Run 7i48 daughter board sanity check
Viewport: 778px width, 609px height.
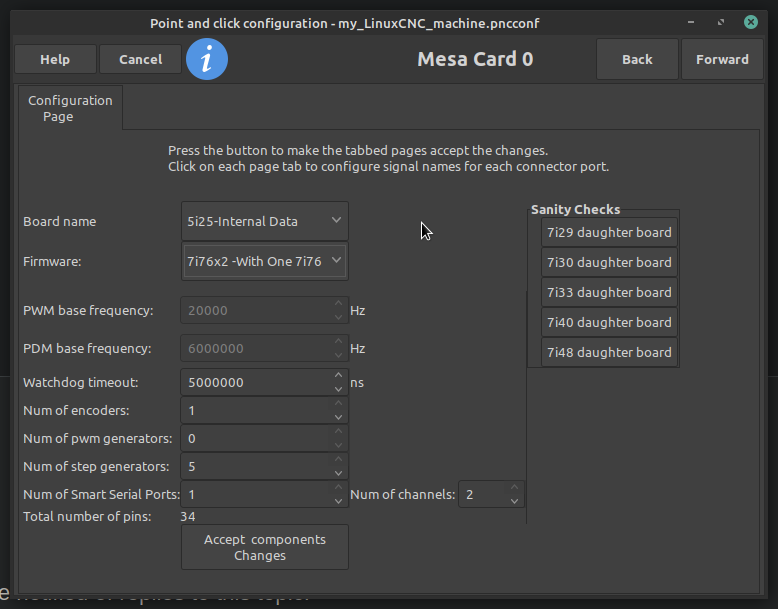pos(609,352)
